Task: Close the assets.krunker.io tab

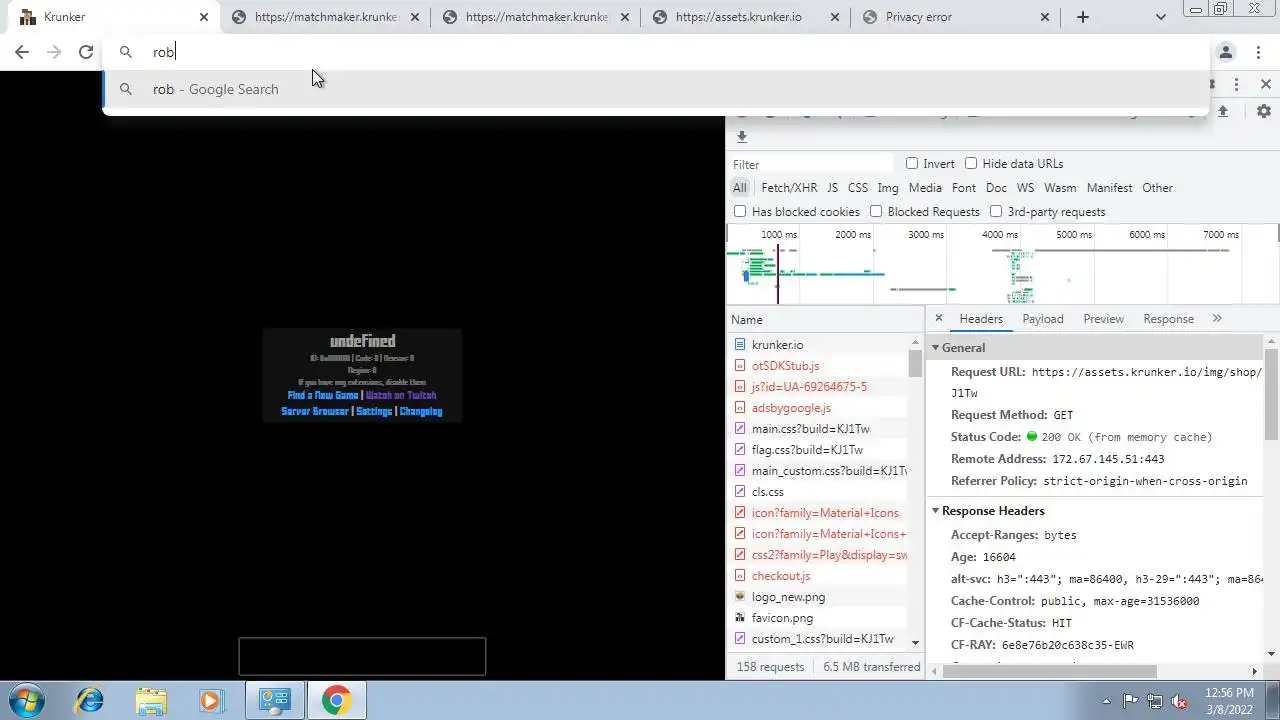Action: (835, 17)
